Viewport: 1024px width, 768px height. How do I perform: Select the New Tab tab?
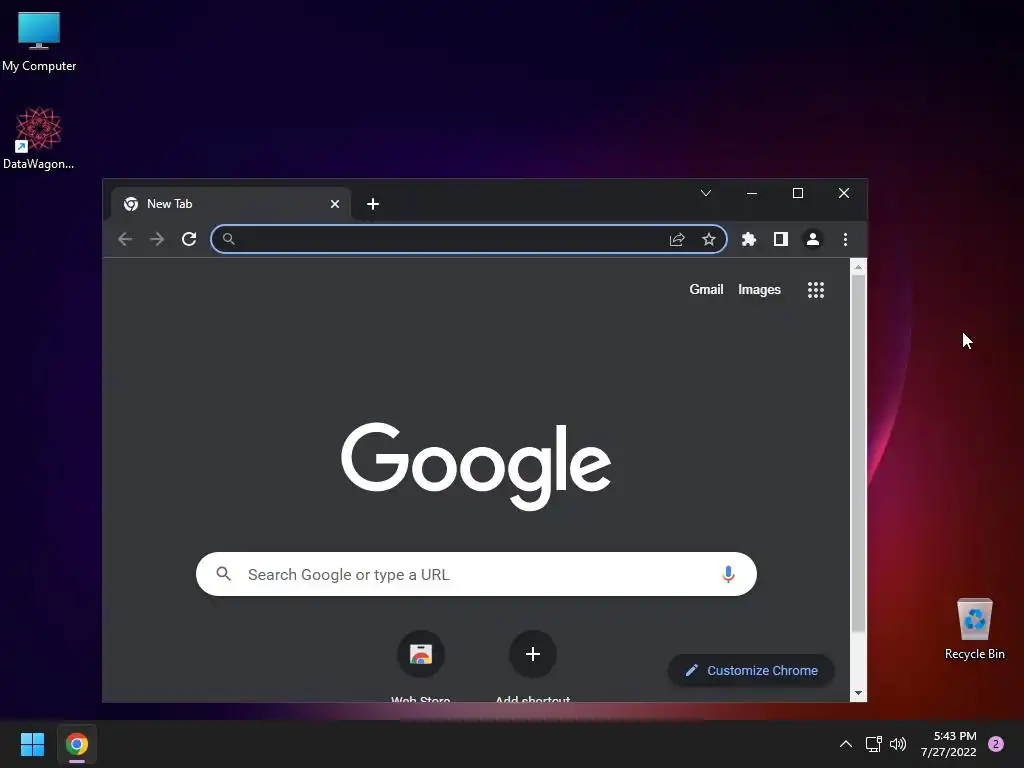point(231,204)
